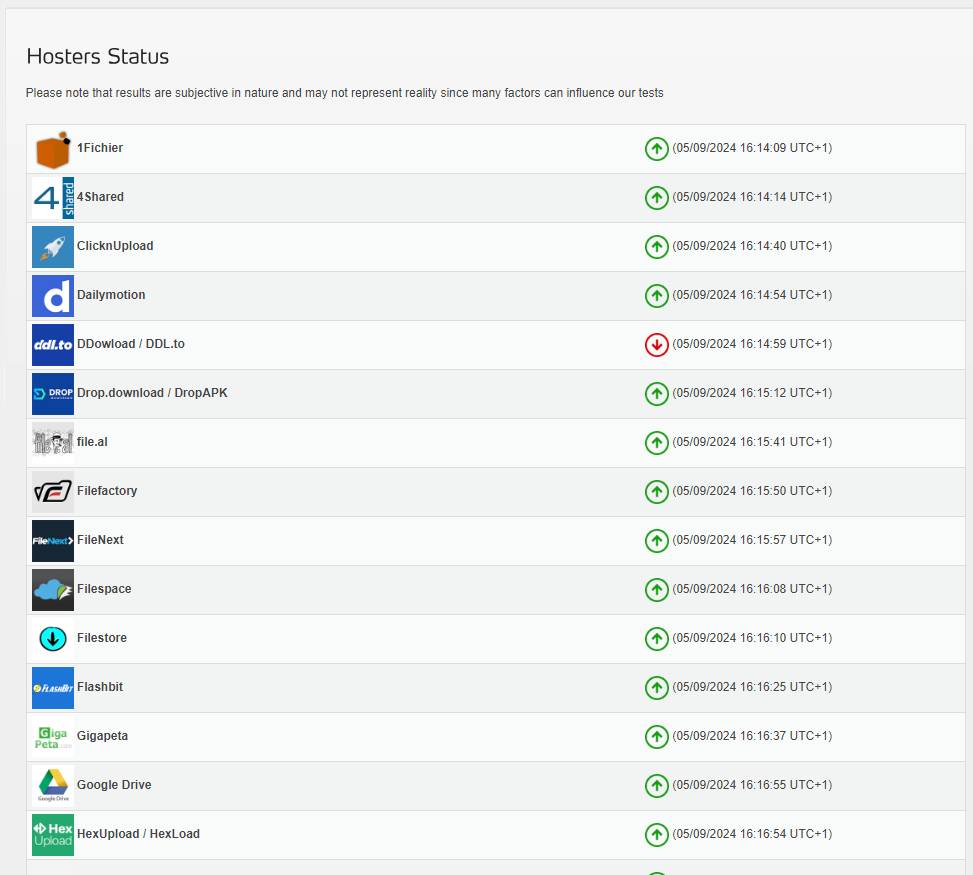Click the 16:14:59 timestamp for DDownload

(x=752, y=344)
